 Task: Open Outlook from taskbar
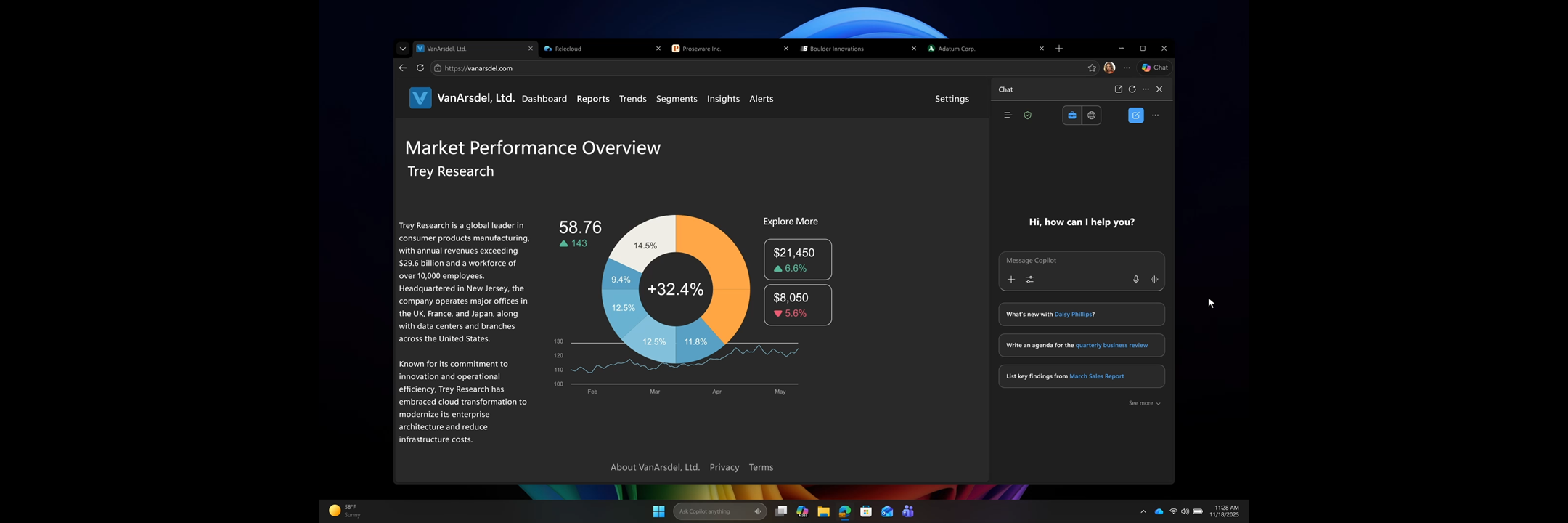point(887,511)
